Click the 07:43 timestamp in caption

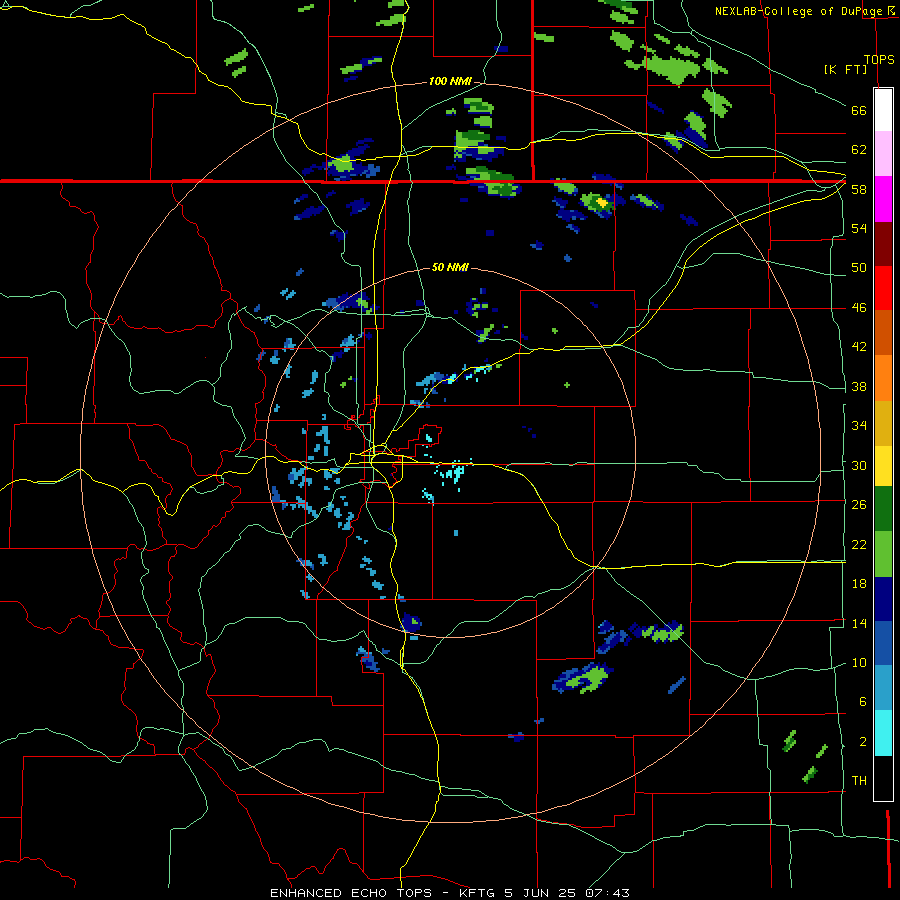(607, 893)
